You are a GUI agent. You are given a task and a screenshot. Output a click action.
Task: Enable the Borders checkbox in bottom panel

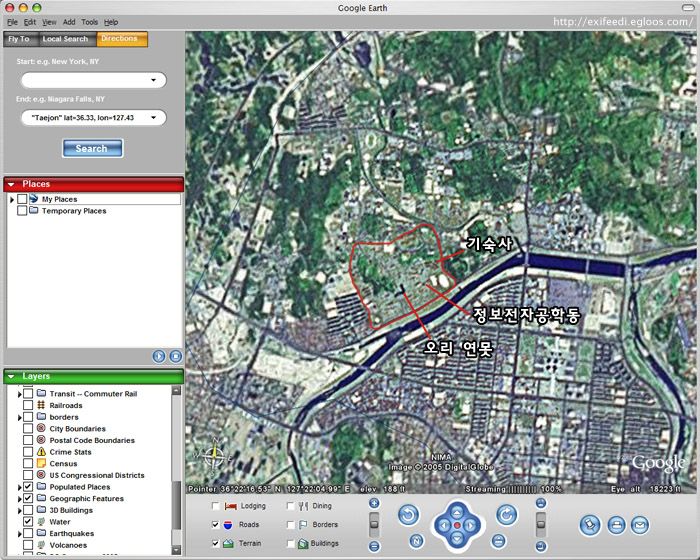(290, 525)
